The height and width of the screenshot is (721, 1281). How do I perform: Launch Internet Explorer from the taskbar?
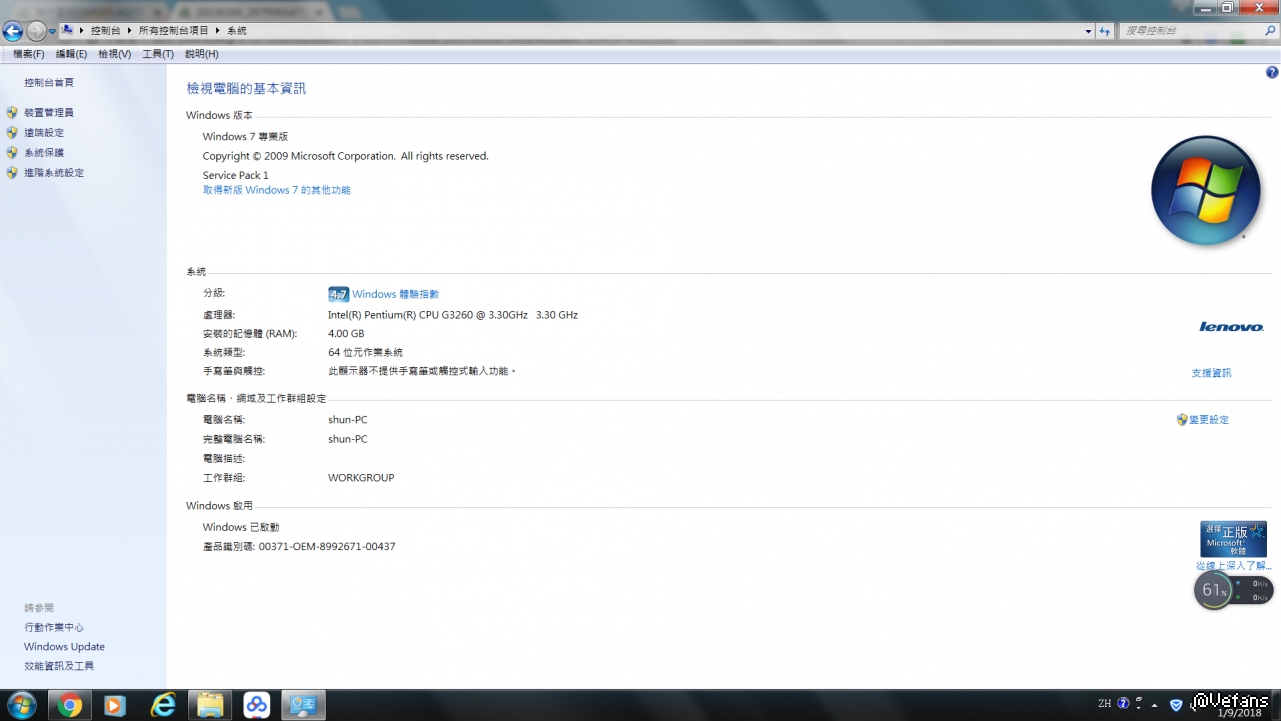click(163, 705)
